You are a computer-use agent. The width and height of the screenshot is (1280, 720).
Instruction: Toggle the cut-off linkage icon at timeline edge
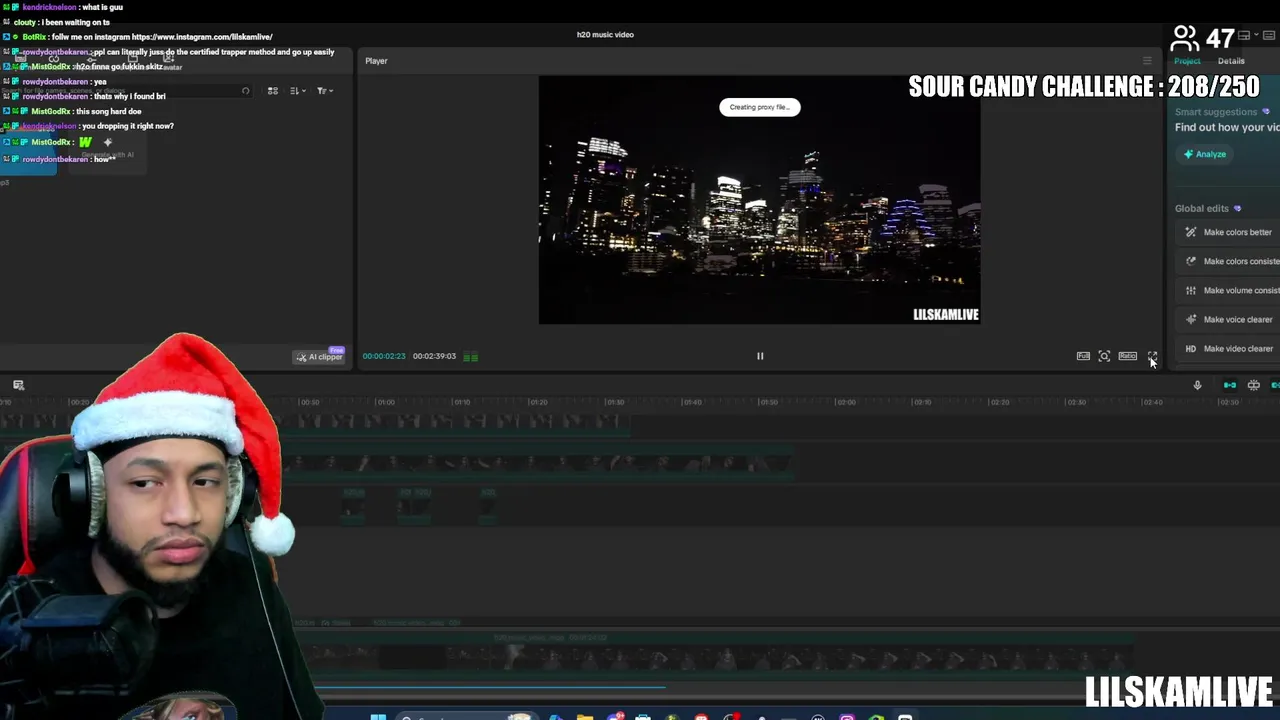click(1275, 385)
